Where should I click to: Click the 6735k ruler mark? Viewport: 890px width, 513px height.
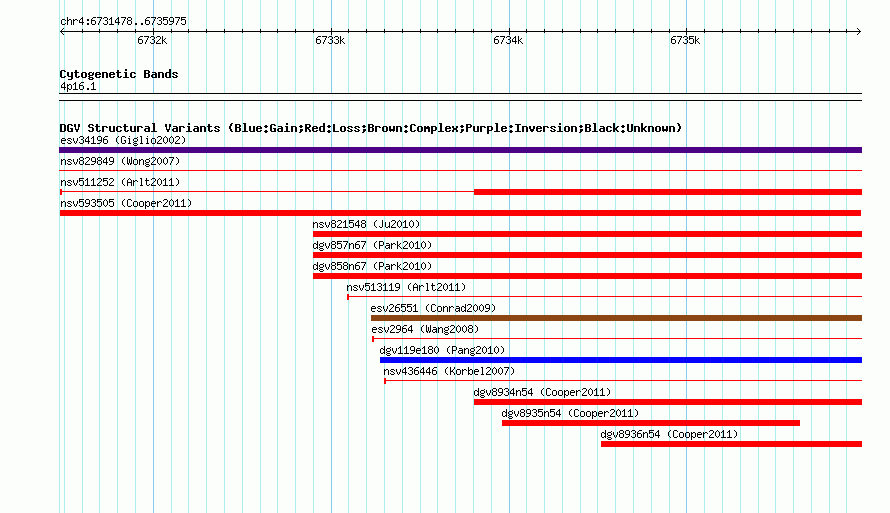pos(685,40)
